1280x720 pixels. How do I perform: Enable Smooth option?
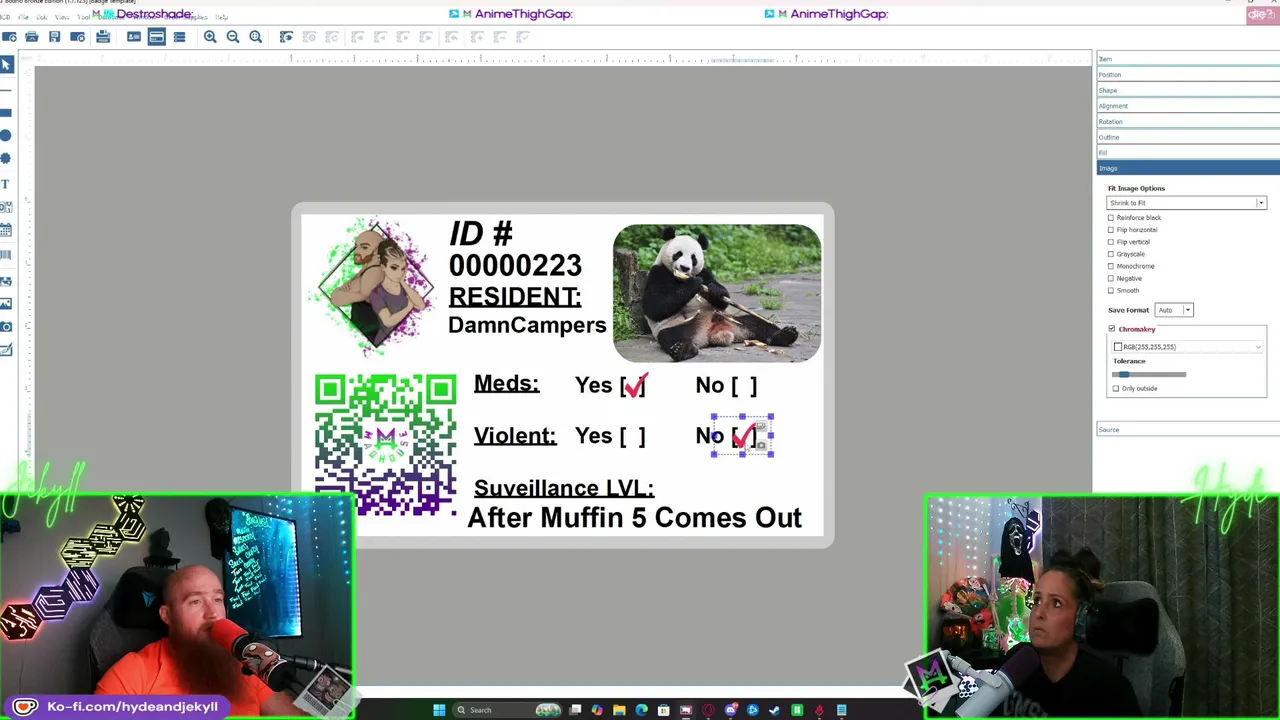pyautogui.click(x=1111, y=290)
